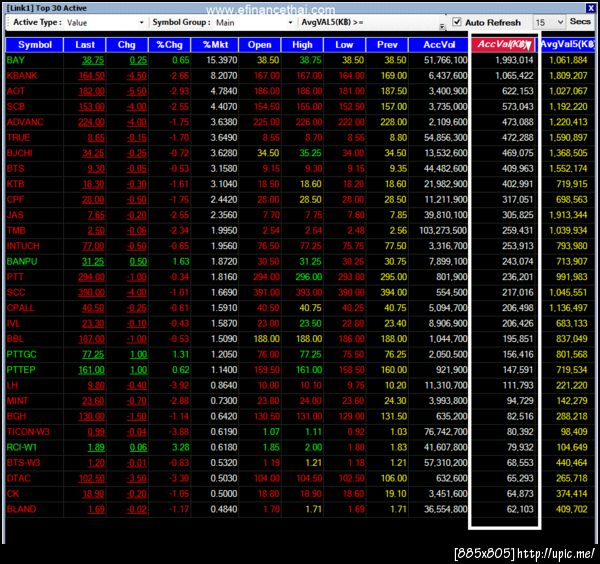Viewport: 600px width, 564px height.
Task: Click the red AccVal(KB) sorted column header
Action: tap(504, 44)
